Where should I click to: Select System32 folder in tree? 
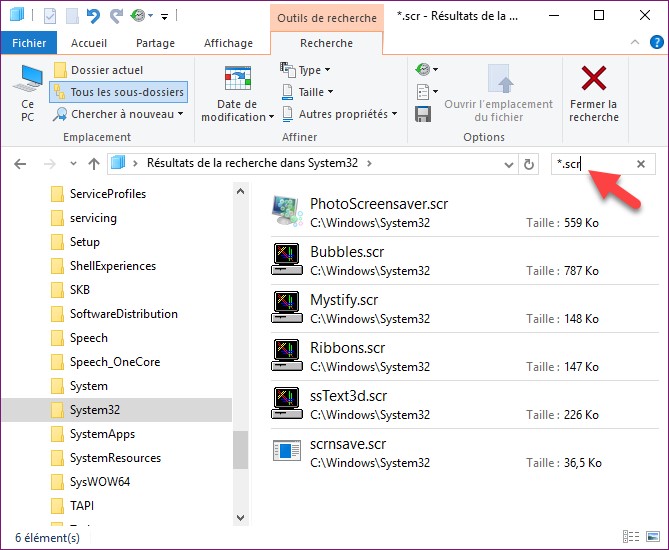tap(117, 410)
